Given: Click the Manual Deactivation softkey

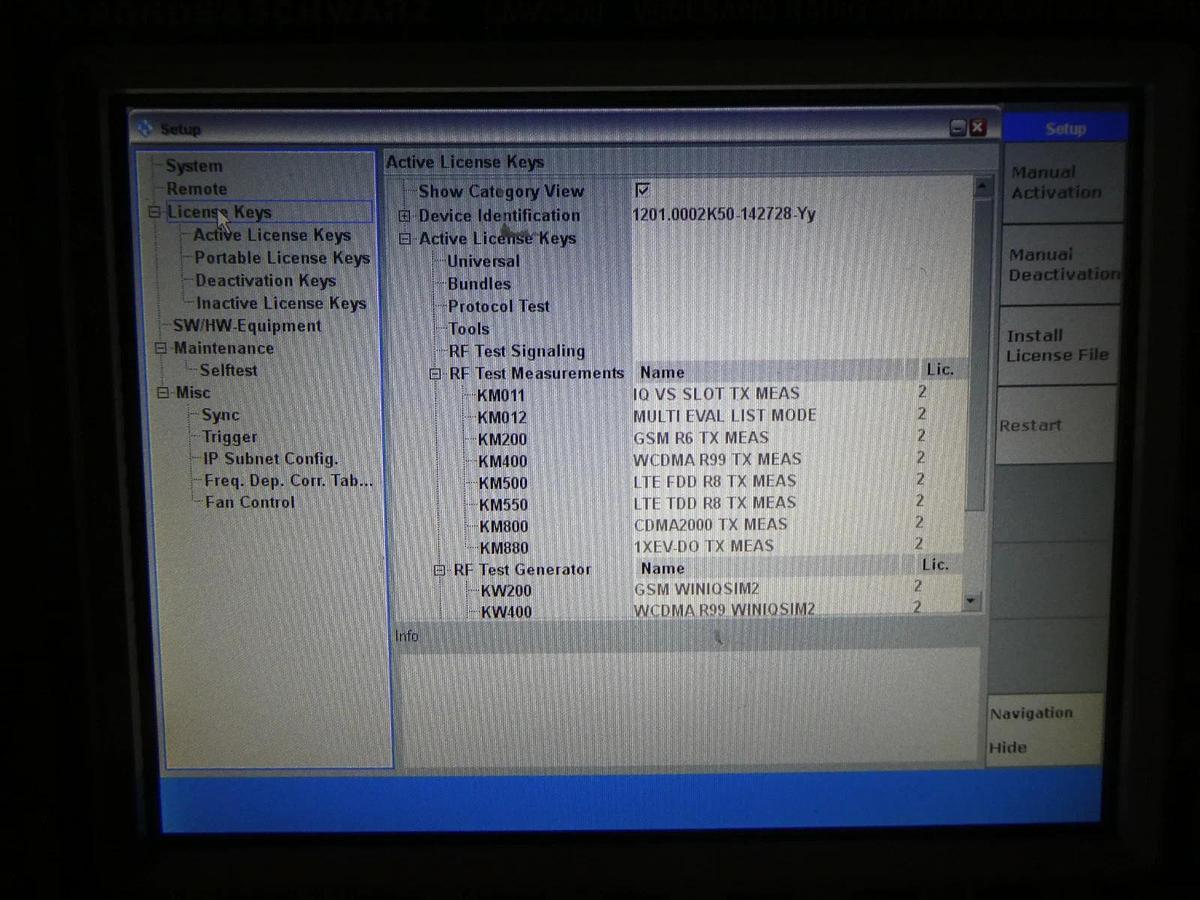Looking at the screenshot, I should click(x=1061, y=264).
